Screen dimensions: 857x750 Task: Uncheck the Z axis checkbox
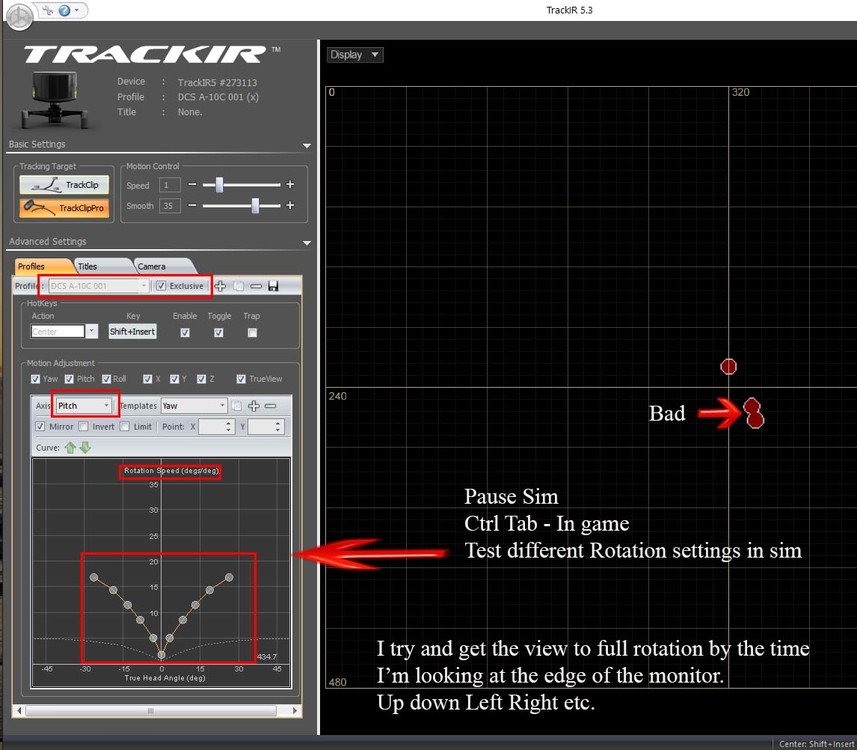[202, 379]
